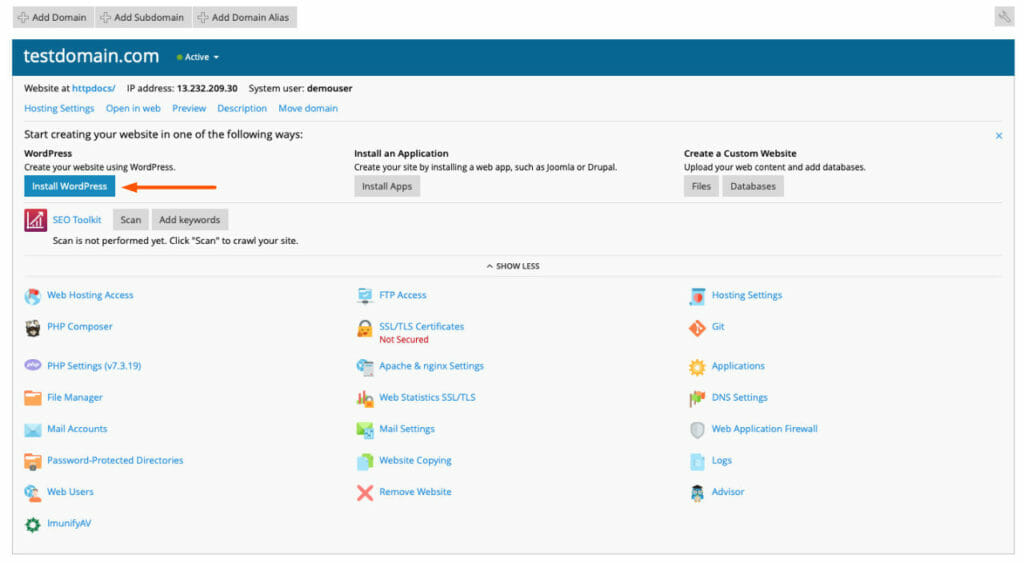
Task: Click Add Subdomain button
Action: click(142, 17)
